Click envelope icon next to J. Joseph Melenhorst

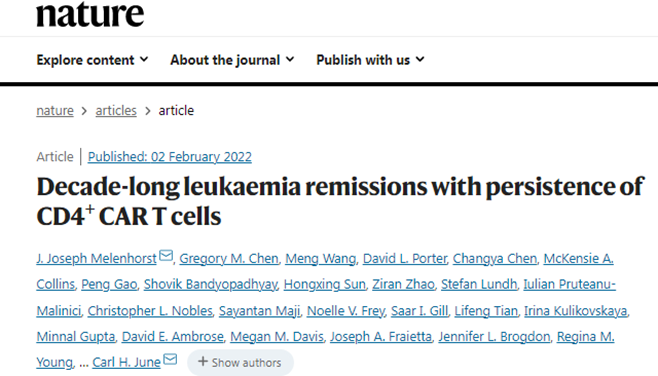[166, 255]
